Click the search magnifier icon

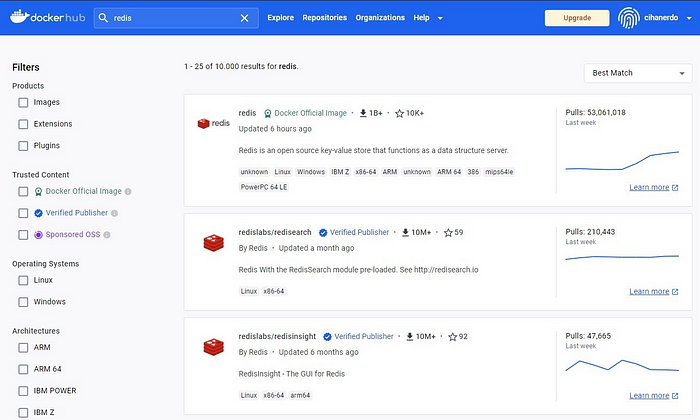(103, 18)
